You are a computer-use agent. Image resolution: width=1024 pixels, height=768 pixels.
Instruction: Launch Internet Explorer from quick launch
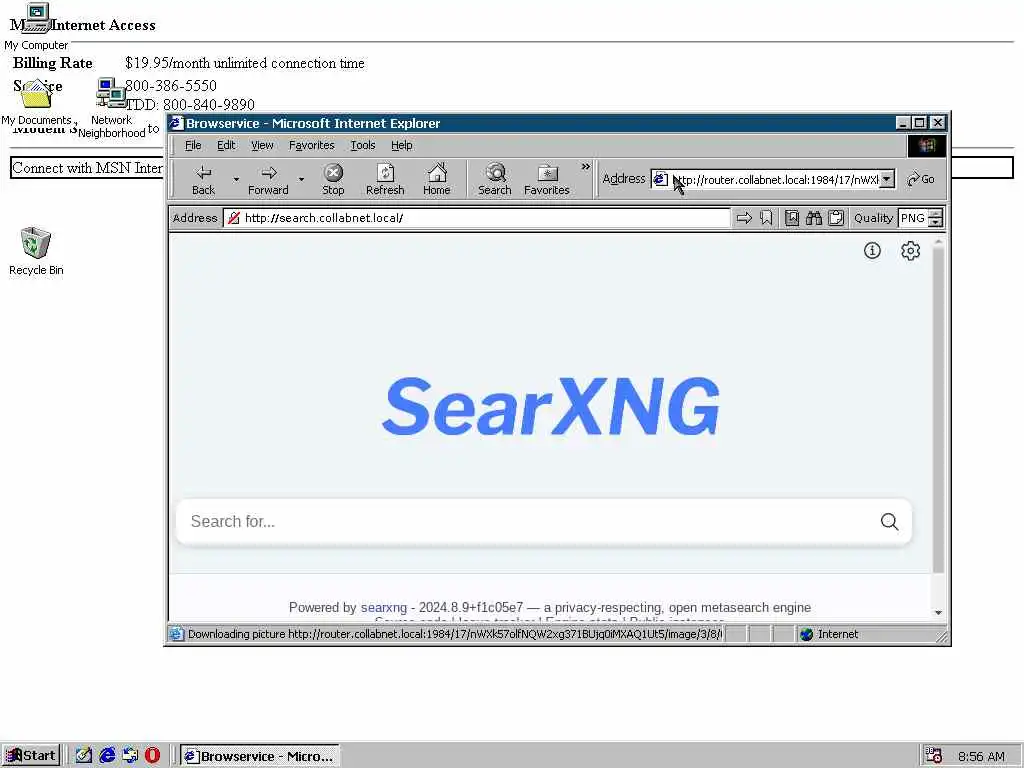pyautogui.click(x=107, y=756)
